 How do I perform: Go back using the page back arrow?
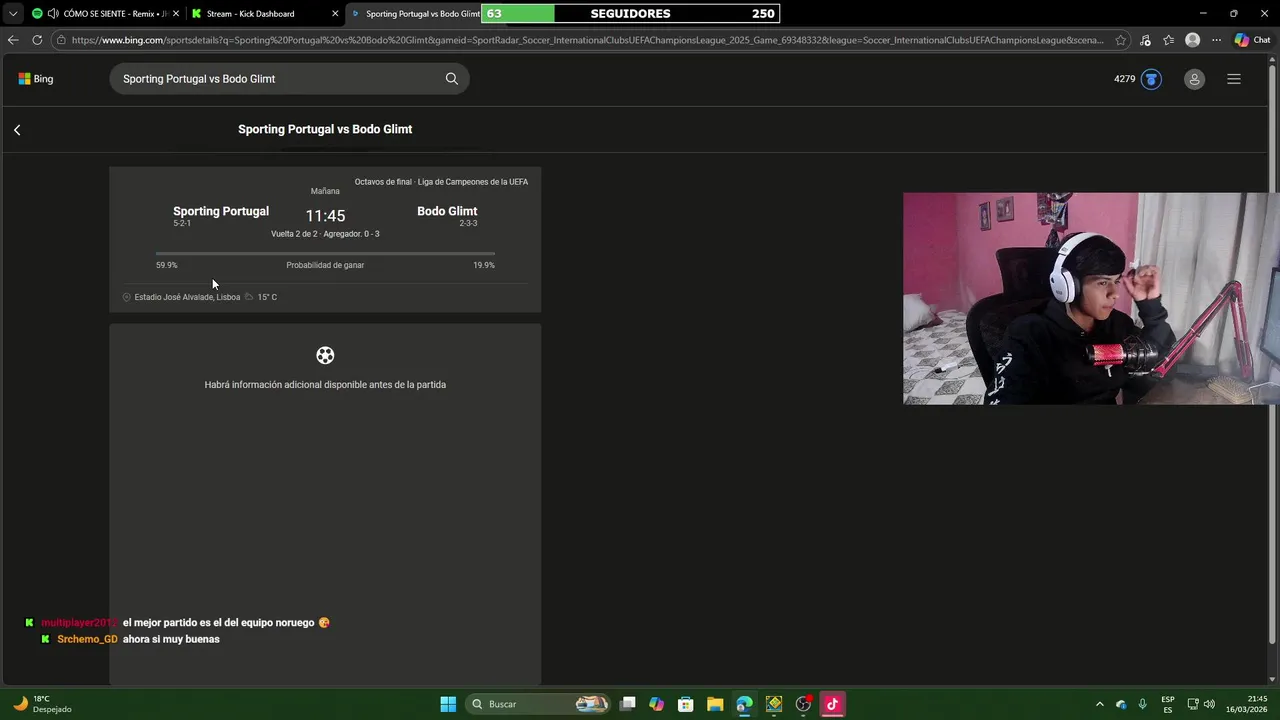[17, 130]
